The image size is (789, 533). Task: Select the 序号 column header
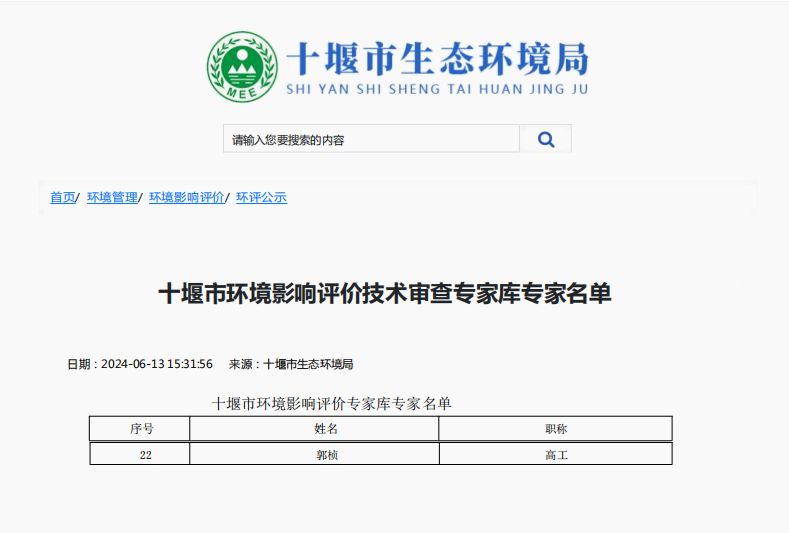click(140, 429)
